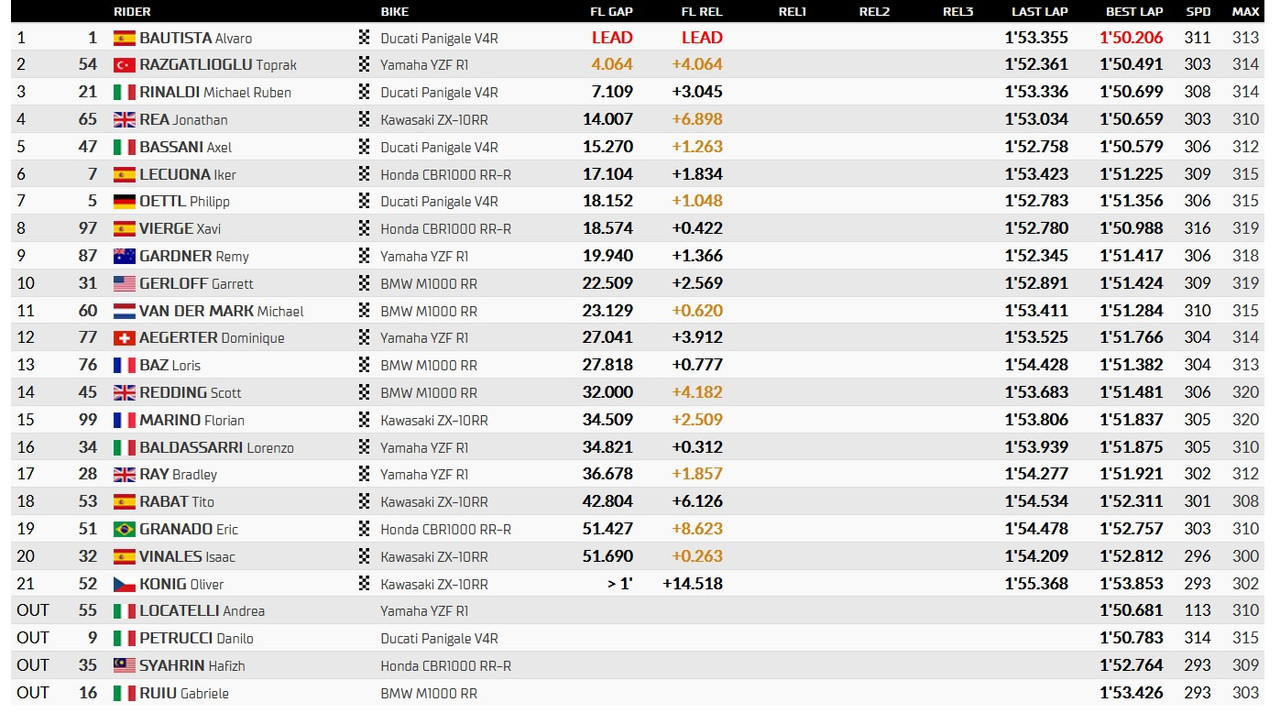Click the Brazilian flag beside GRANADO Eric
The width and height of the screenshot is (1280, 715).
pos(124,529)
